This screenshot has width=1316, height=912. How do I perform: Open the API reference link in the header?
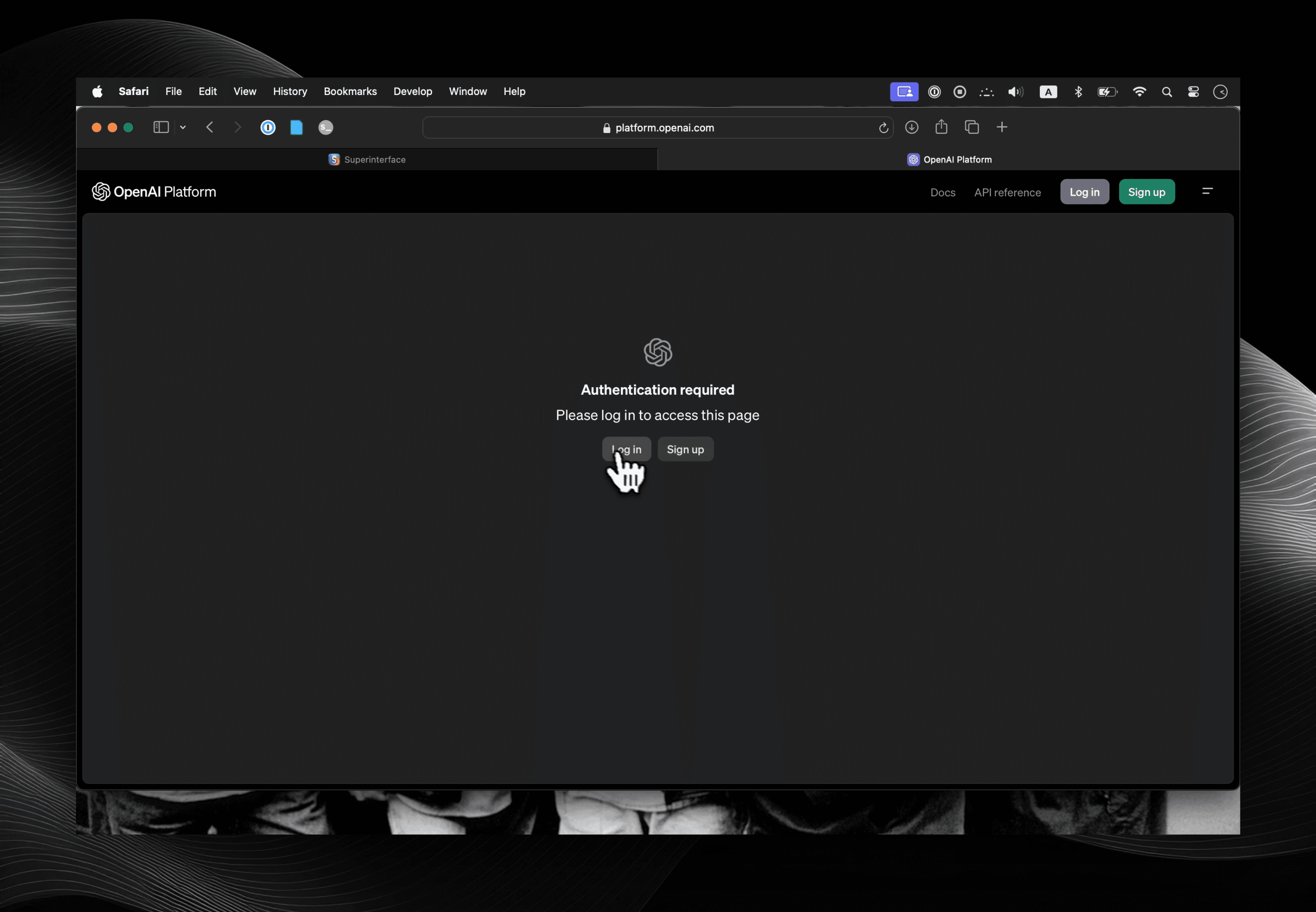(1007, 193)
